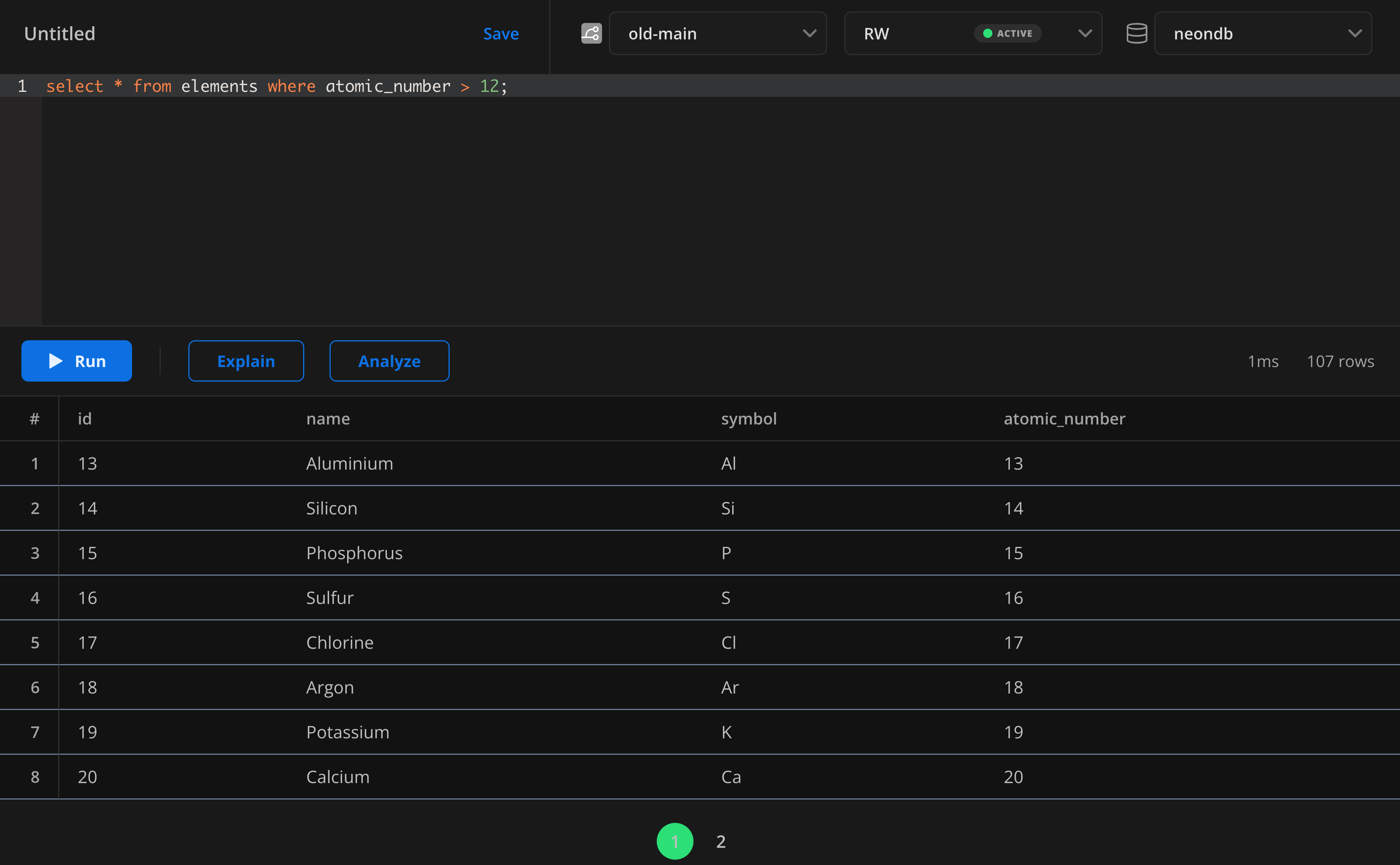Viewport: 1400px width, 865px height.
Task: Click into the SQL editor line 1
Action: click(721, 86)
